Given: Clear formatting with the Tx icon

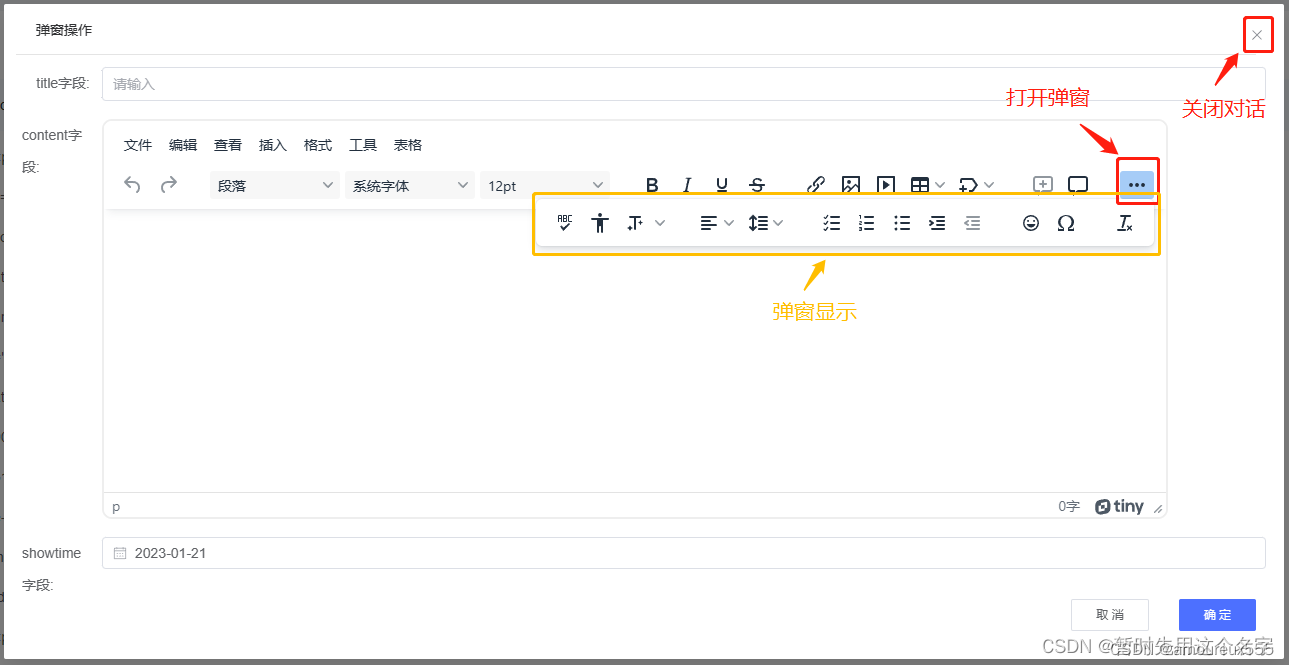Looking at the screenshot, I should [1124, 222].
